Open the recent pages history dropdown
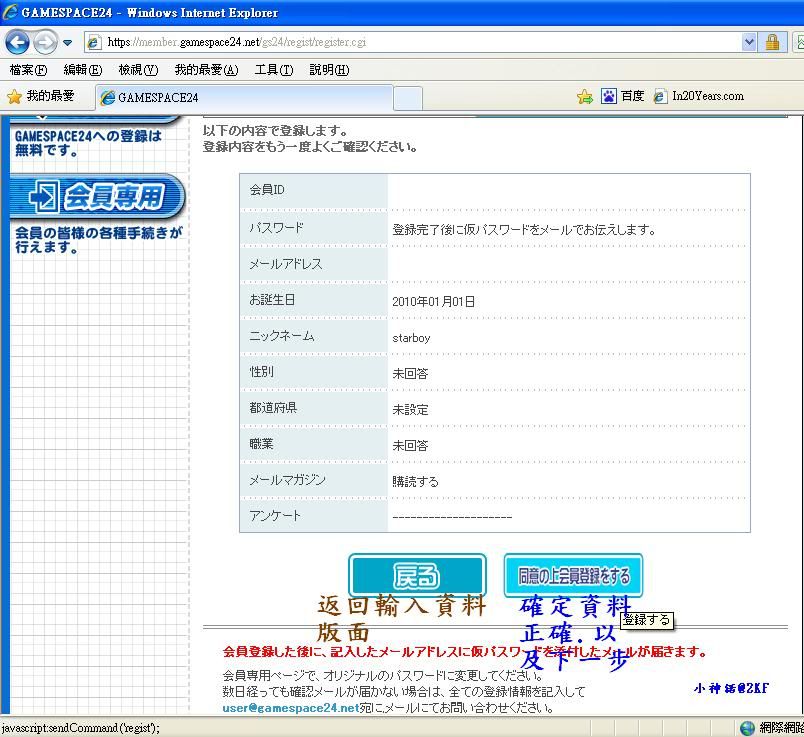This screenshot has width=804, height=737. click(68, 43)
